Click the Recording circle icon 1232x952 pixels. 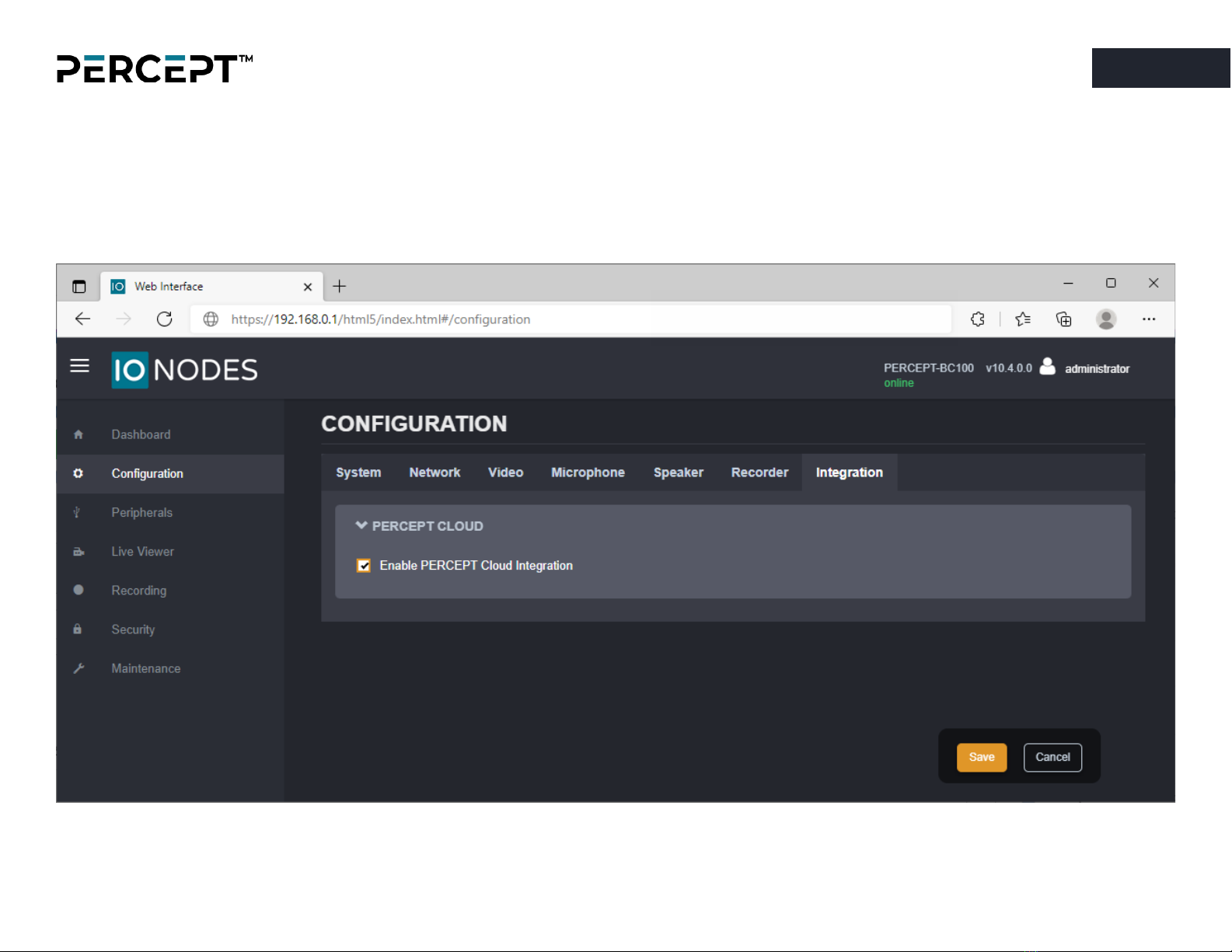(x=79, y=590)
